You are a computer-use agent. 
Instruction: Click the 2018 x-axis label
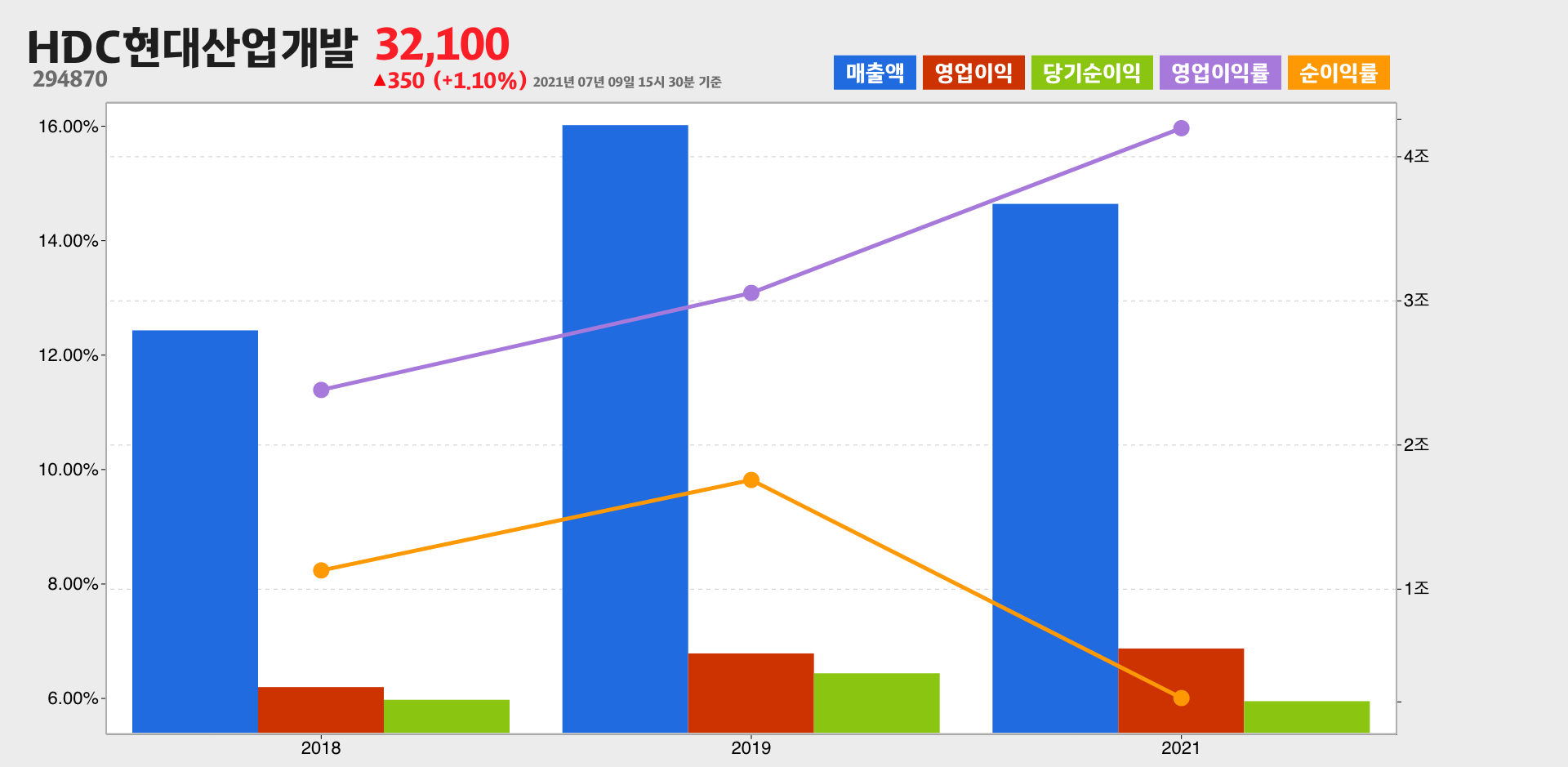click(x=321, y=747)
